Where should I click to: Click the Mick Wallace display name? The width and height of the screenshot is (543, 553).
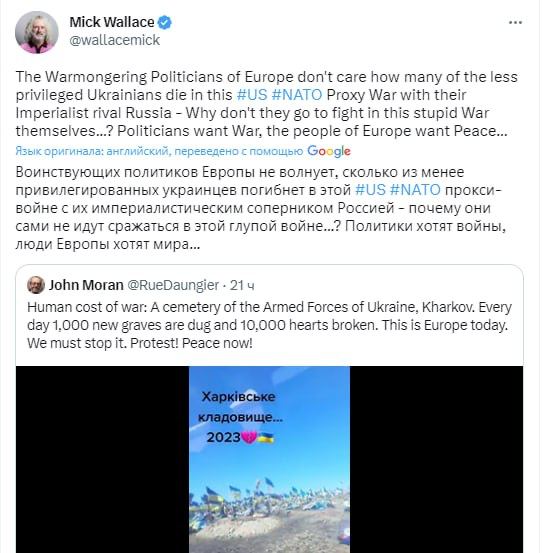tap(112, 22)
